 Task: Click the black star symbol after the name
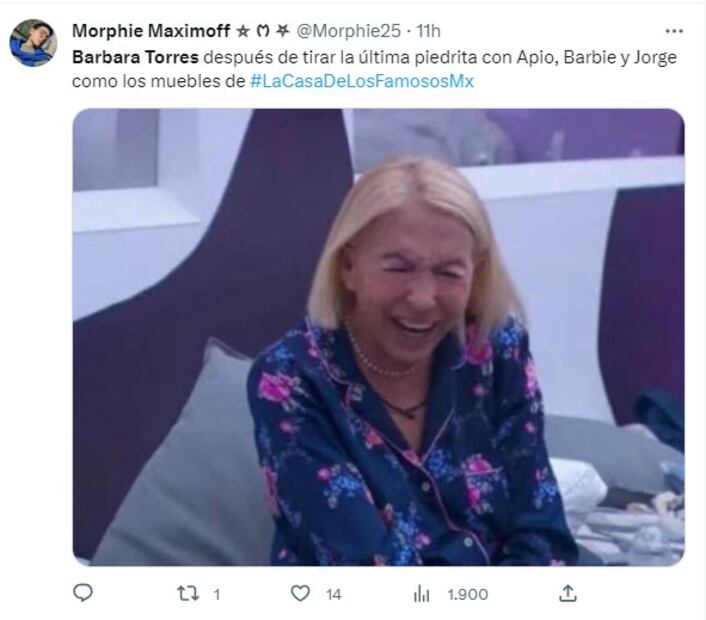243,31
